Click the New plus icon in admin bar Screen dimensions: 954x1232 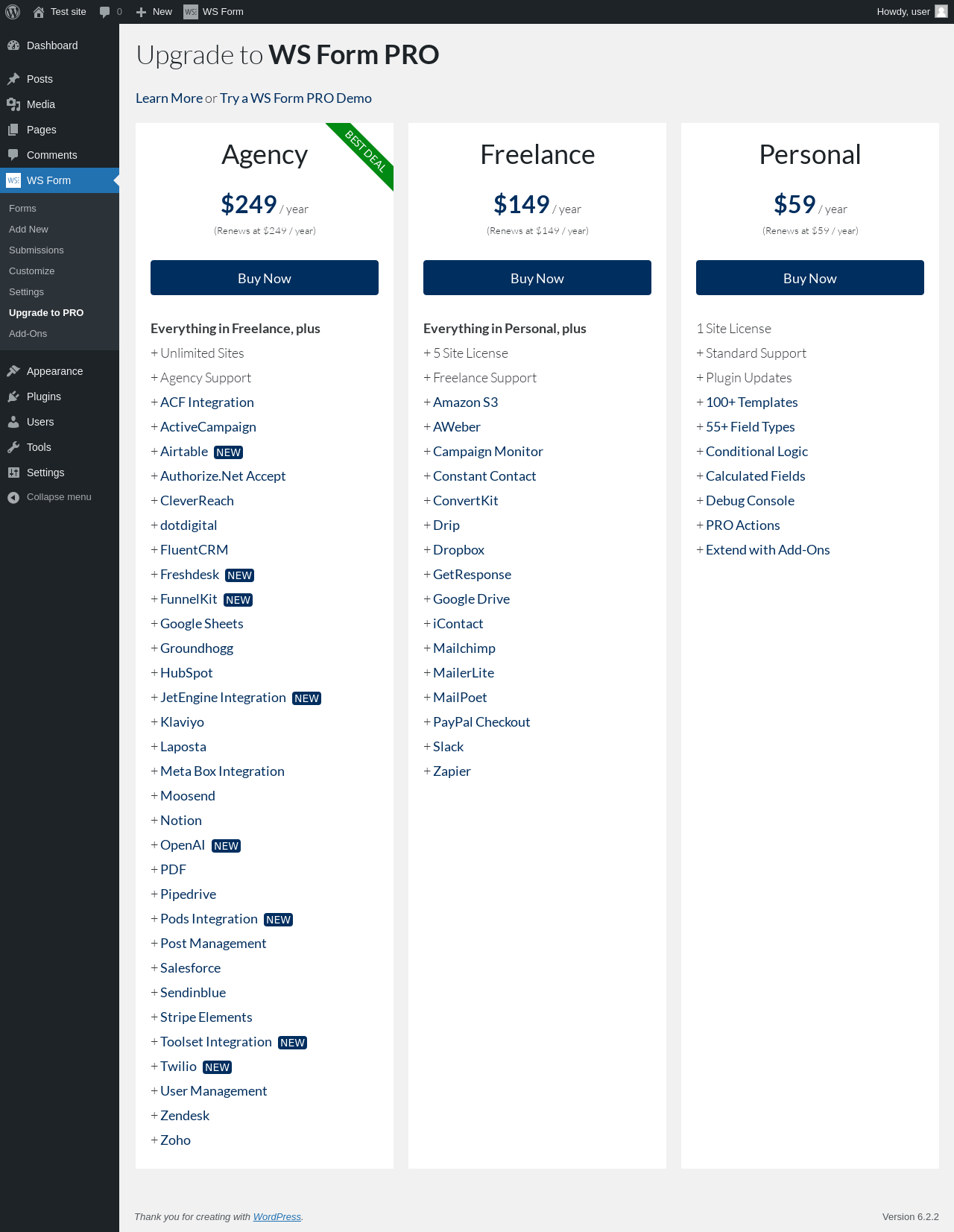coord(141,12)
